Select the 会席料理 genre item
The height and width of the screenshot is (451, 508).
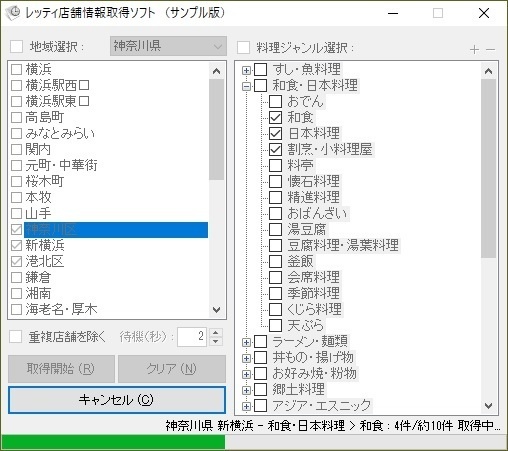coord(314,277)
